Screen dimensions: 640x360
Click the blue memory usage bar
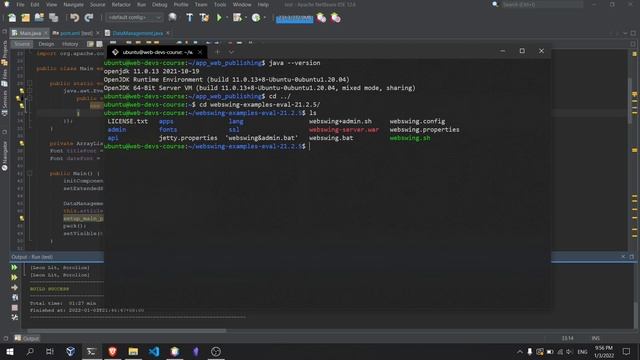point(294,19)
